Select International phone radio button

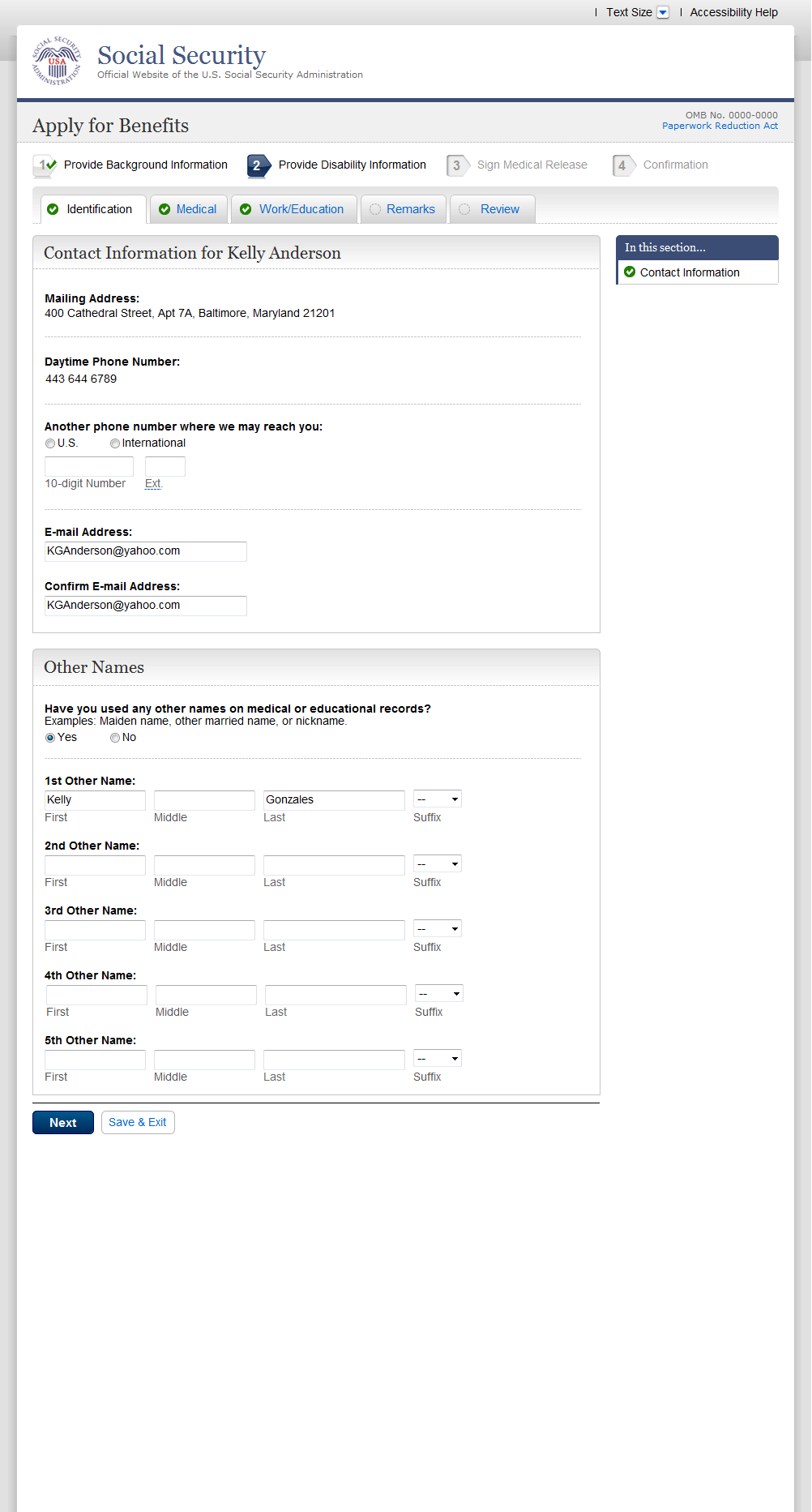coord(115,443)
